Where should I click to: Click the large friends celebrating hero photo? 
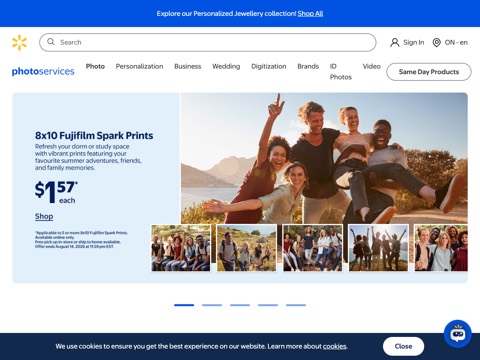coord(324,158)
